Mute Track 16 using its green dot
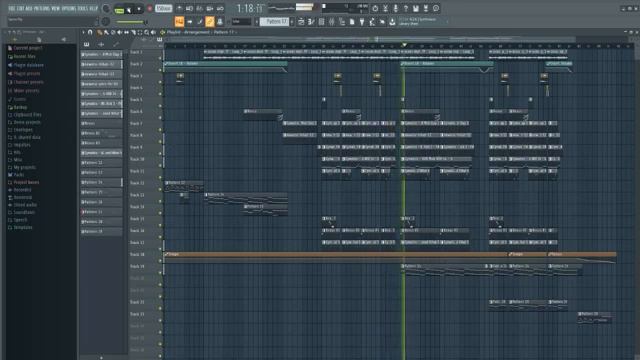 tap(160, 237)
